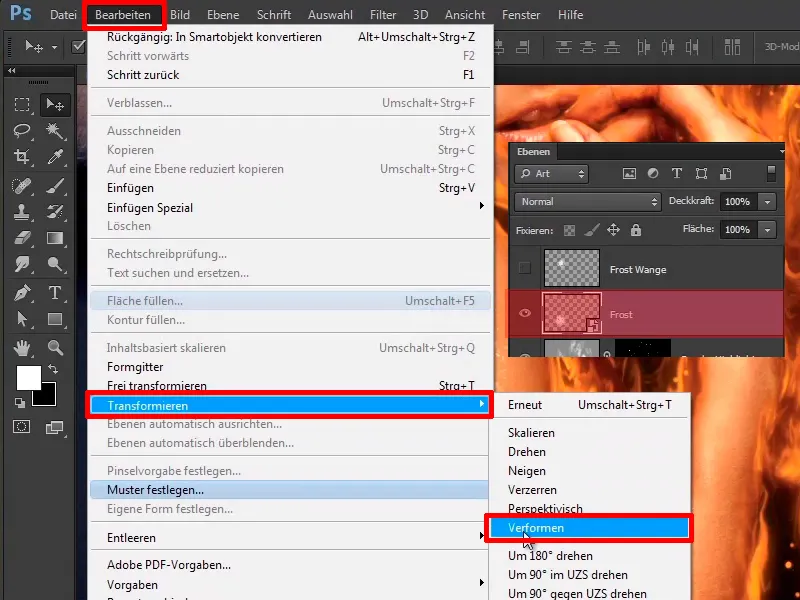Screen dimensions: 800x600
Task: Click the Ebenen panel tab
Action: pyautogui.click(x=533, y=152)
